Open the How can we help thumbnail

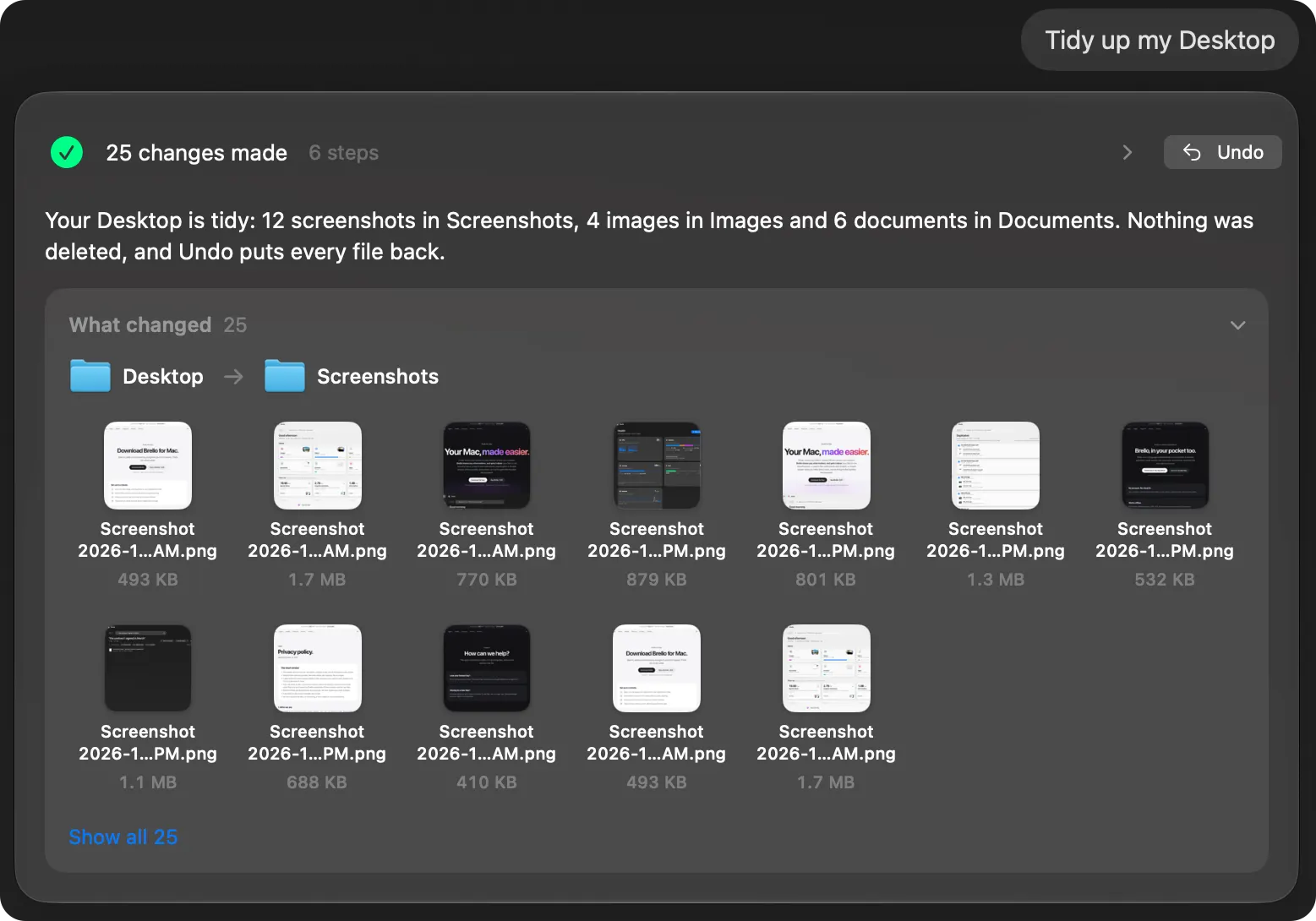tap(487, 668)
